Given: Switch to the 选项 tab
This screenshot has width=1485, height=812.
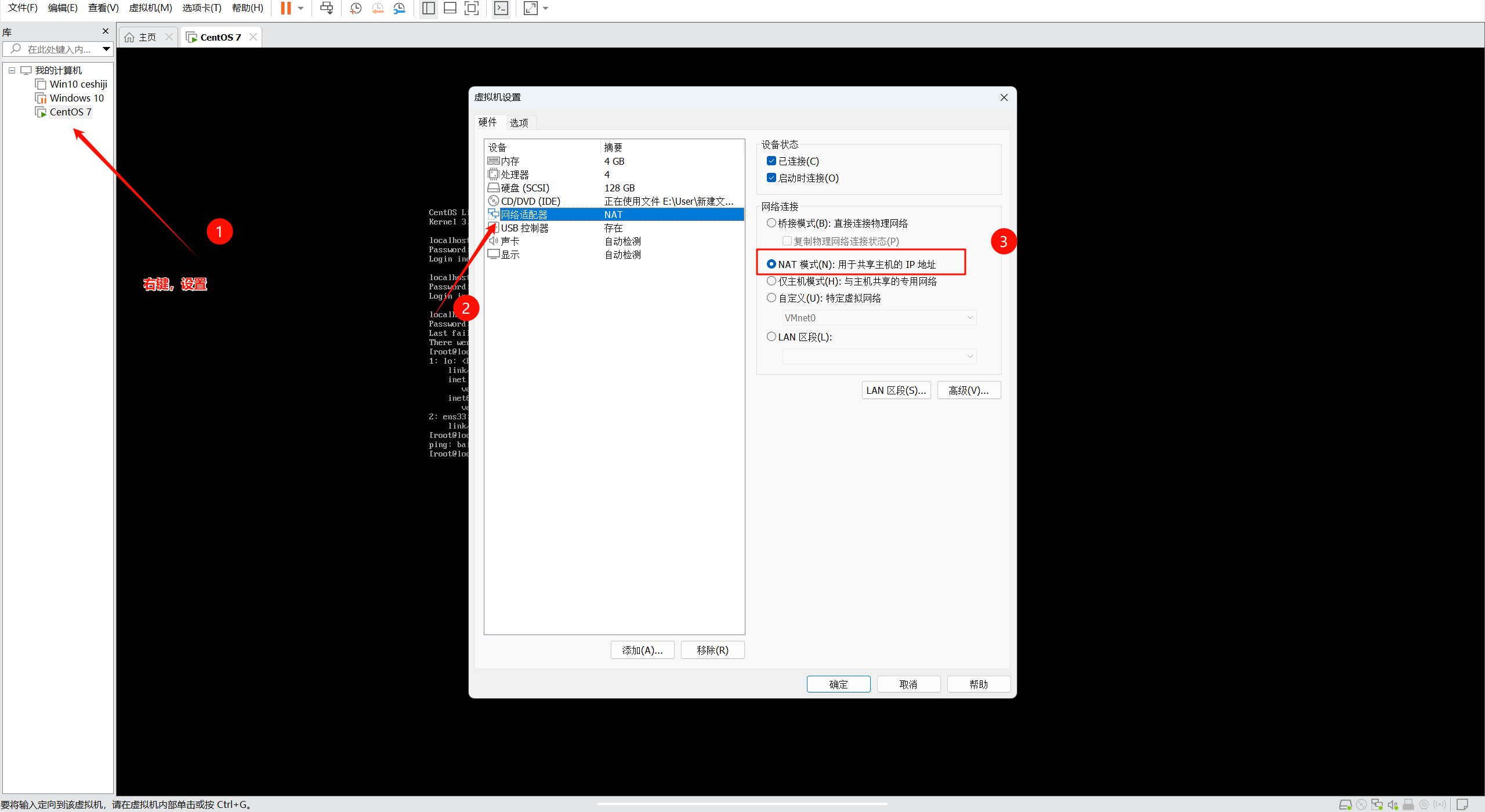Looking at the screenshot, I should click(519, 122).
